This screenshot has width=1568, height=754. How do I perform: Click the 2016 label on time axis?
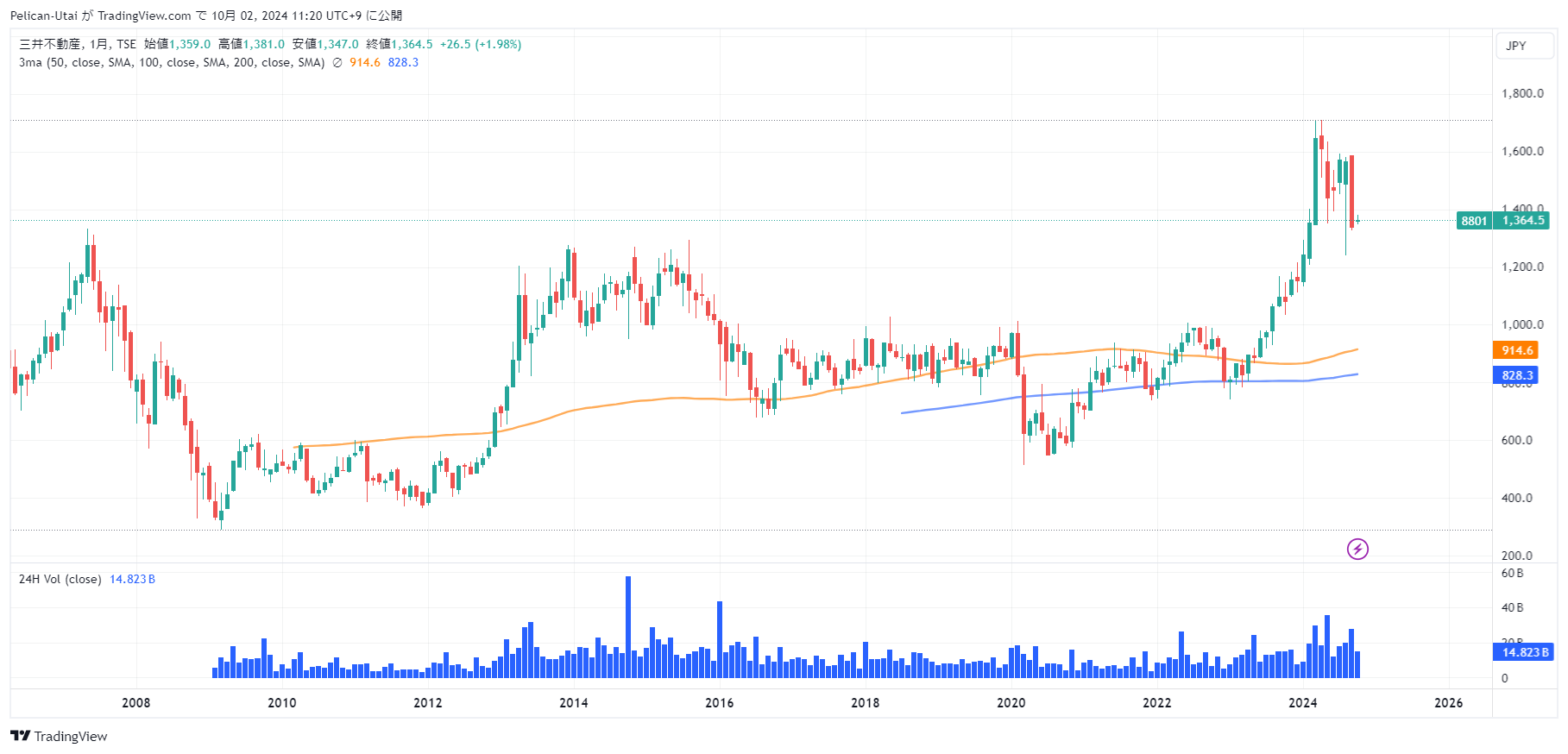pyautogui.click(x=720, y=702)
